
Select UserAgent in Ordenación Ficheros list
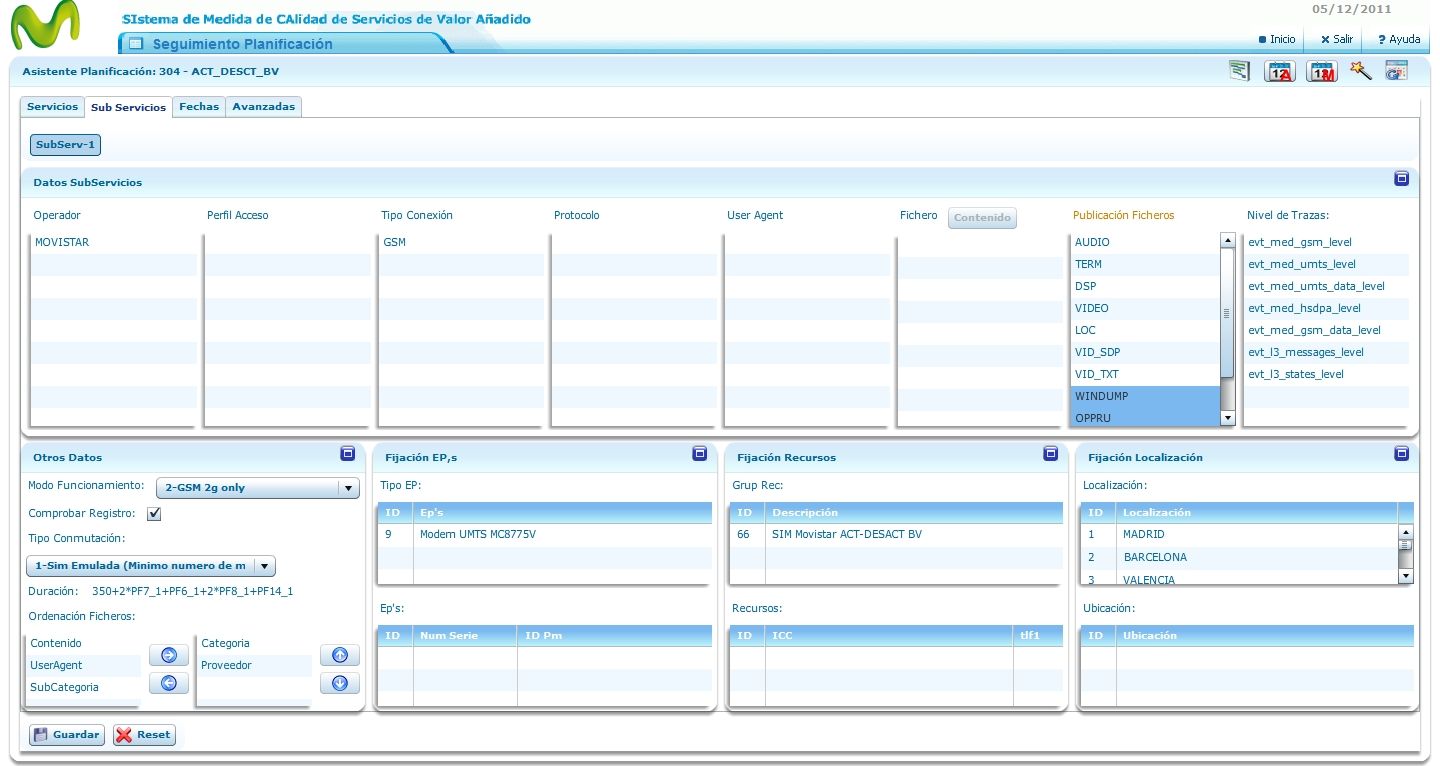tap(83, 665)
